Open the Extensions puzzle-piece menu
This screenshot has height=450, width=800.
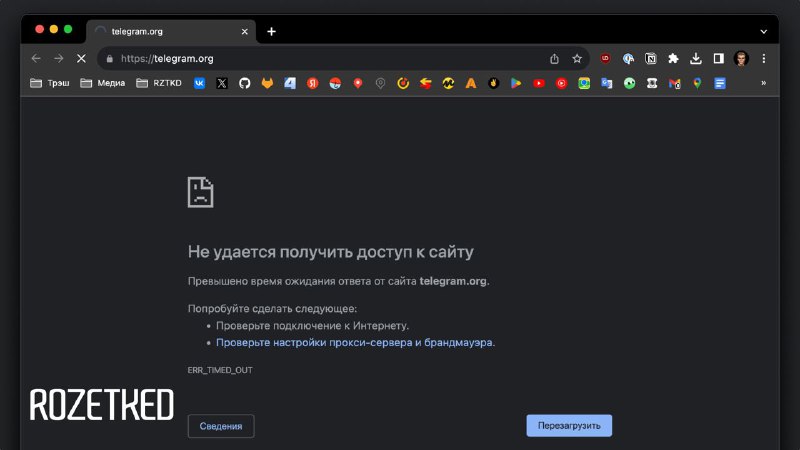[x=674, y=58]
